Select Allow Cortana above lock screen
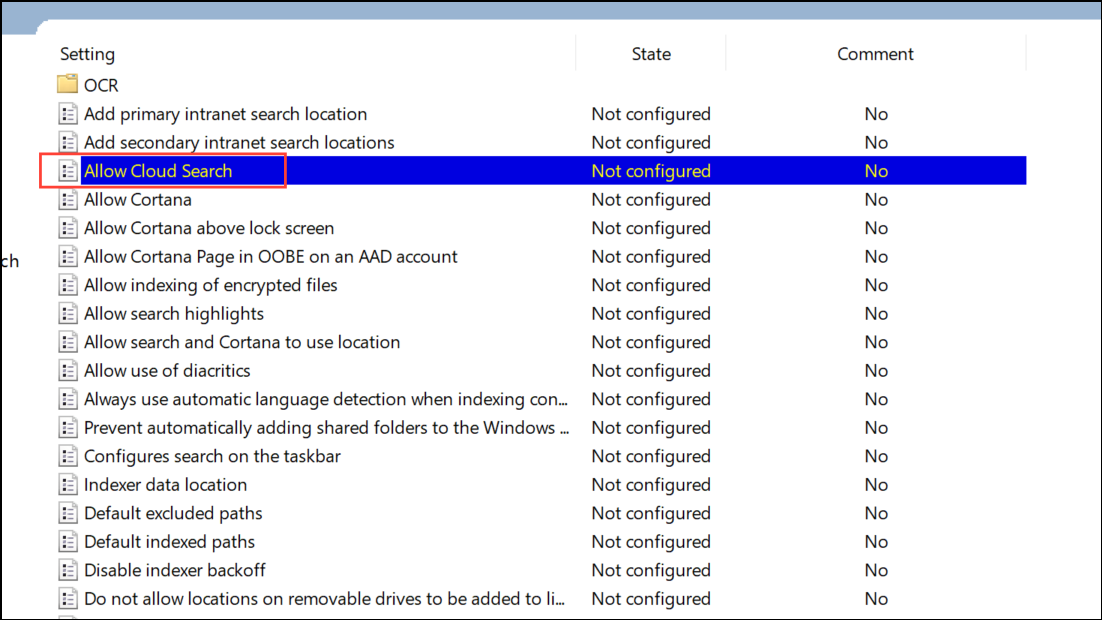Viewport: 1102px width, 620px height. click(209, 228)
